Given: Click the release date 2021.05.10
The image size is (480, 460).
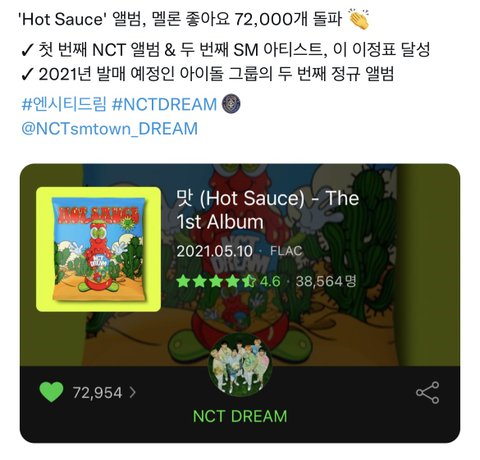Looking at the screenshot, I should (215, 251).
